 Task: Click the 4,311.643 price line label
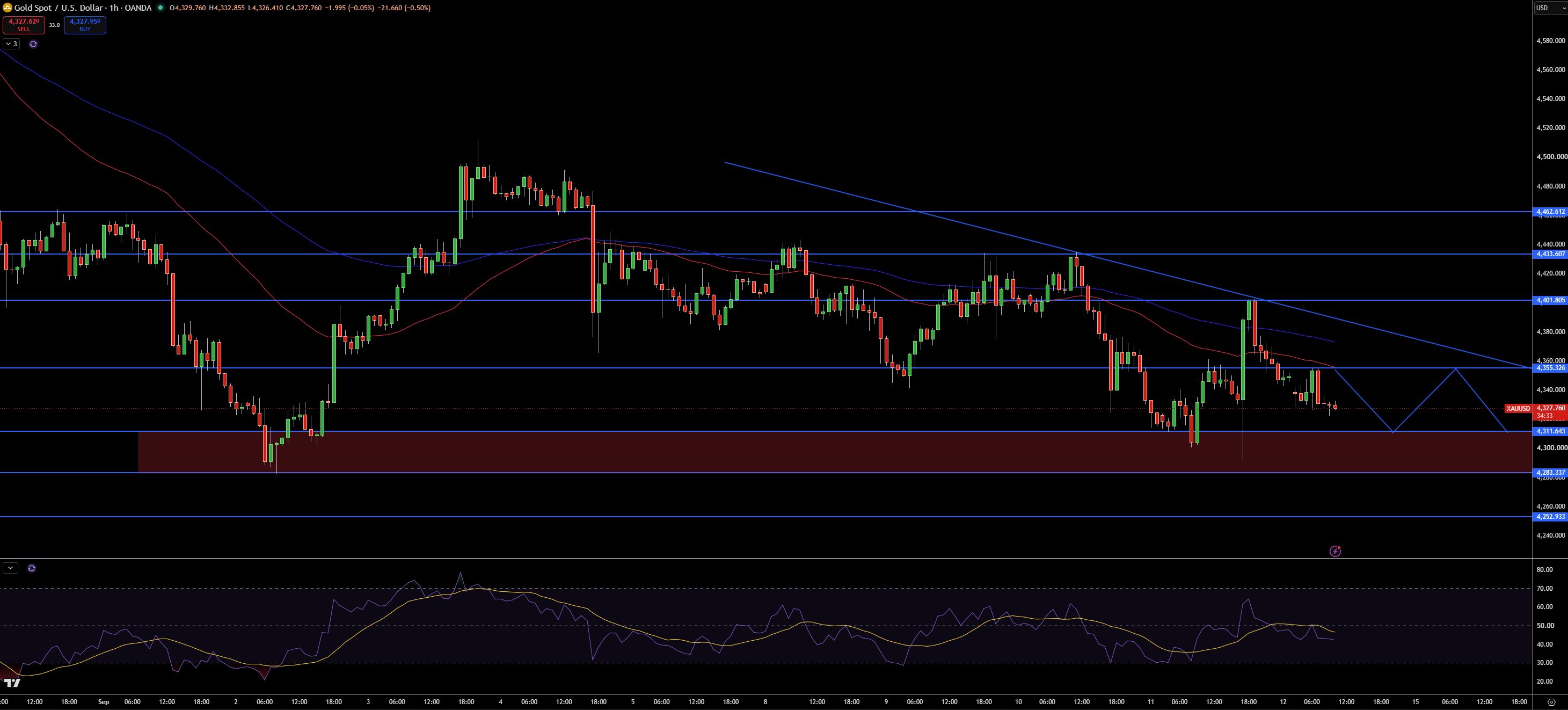pos(1550,431)
